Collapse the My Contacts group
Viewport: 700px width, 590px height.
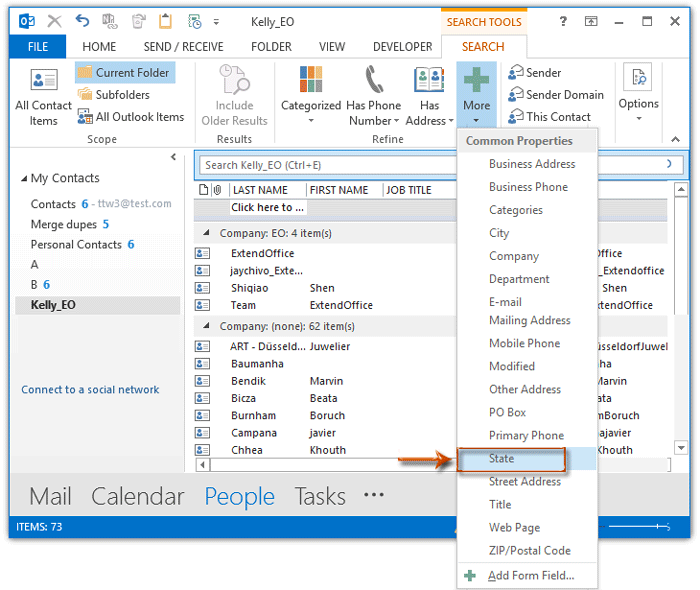pos(24,179)
